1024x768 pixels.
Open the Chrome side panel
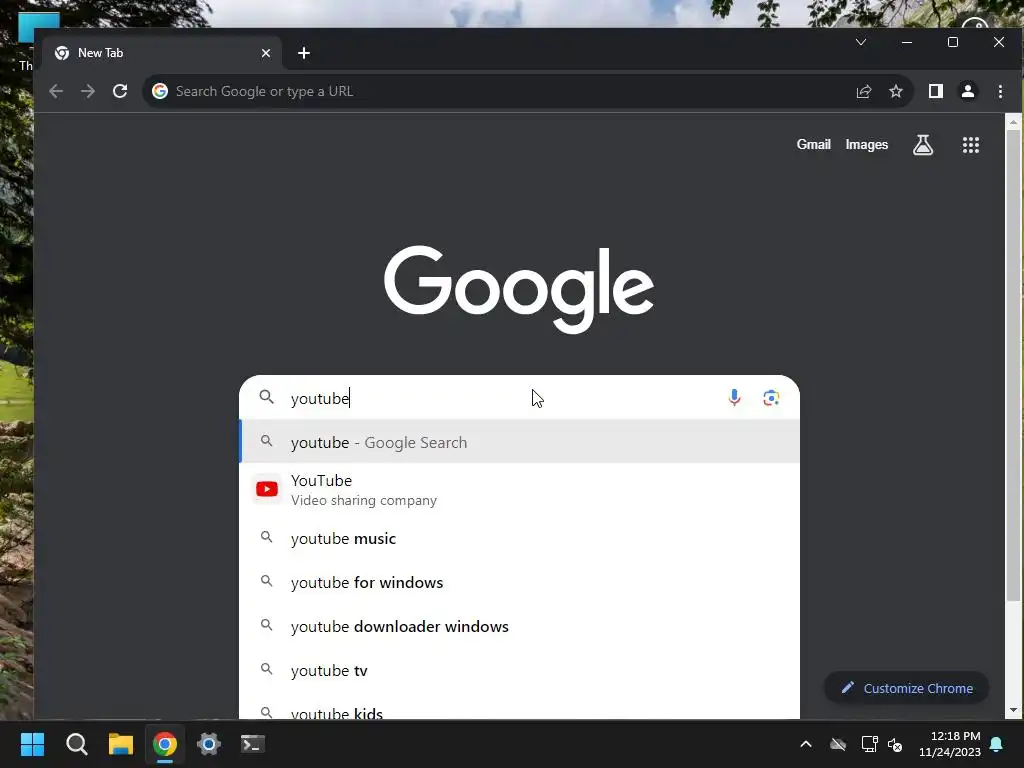936,91
